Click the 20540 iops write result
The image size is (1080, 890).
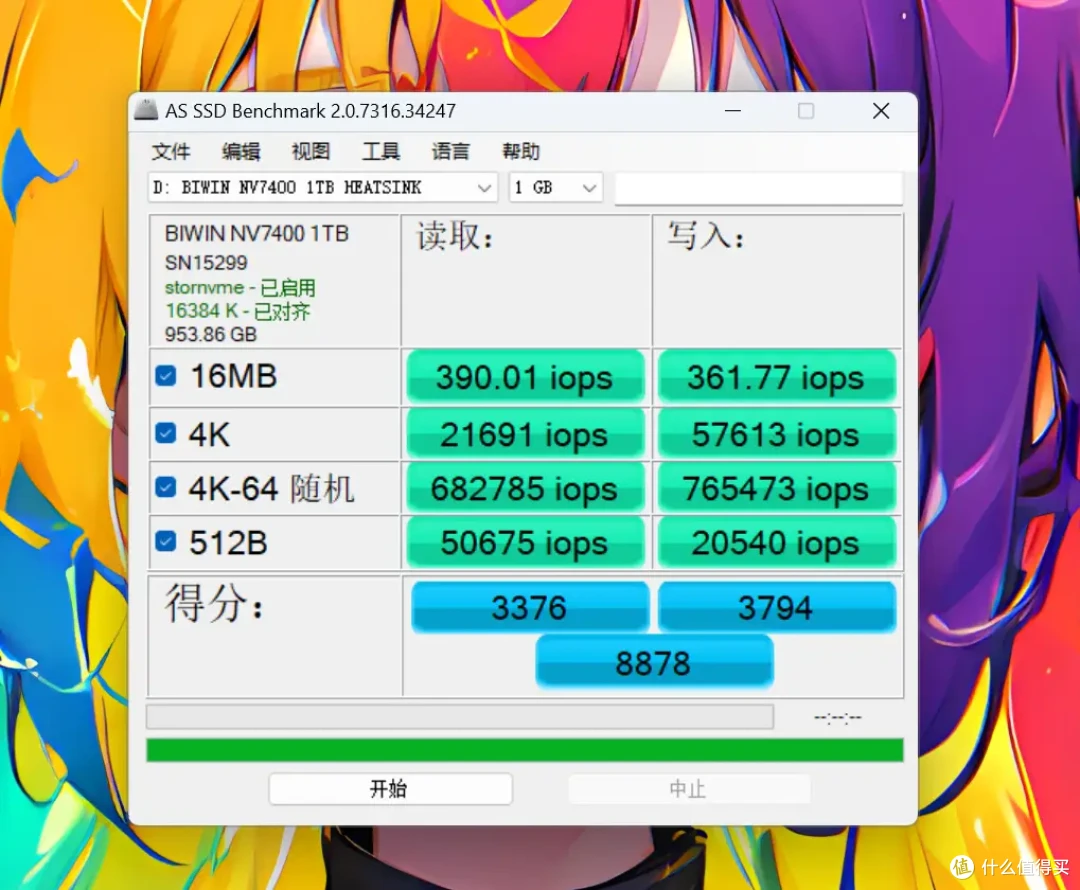(x=777, y=543)
